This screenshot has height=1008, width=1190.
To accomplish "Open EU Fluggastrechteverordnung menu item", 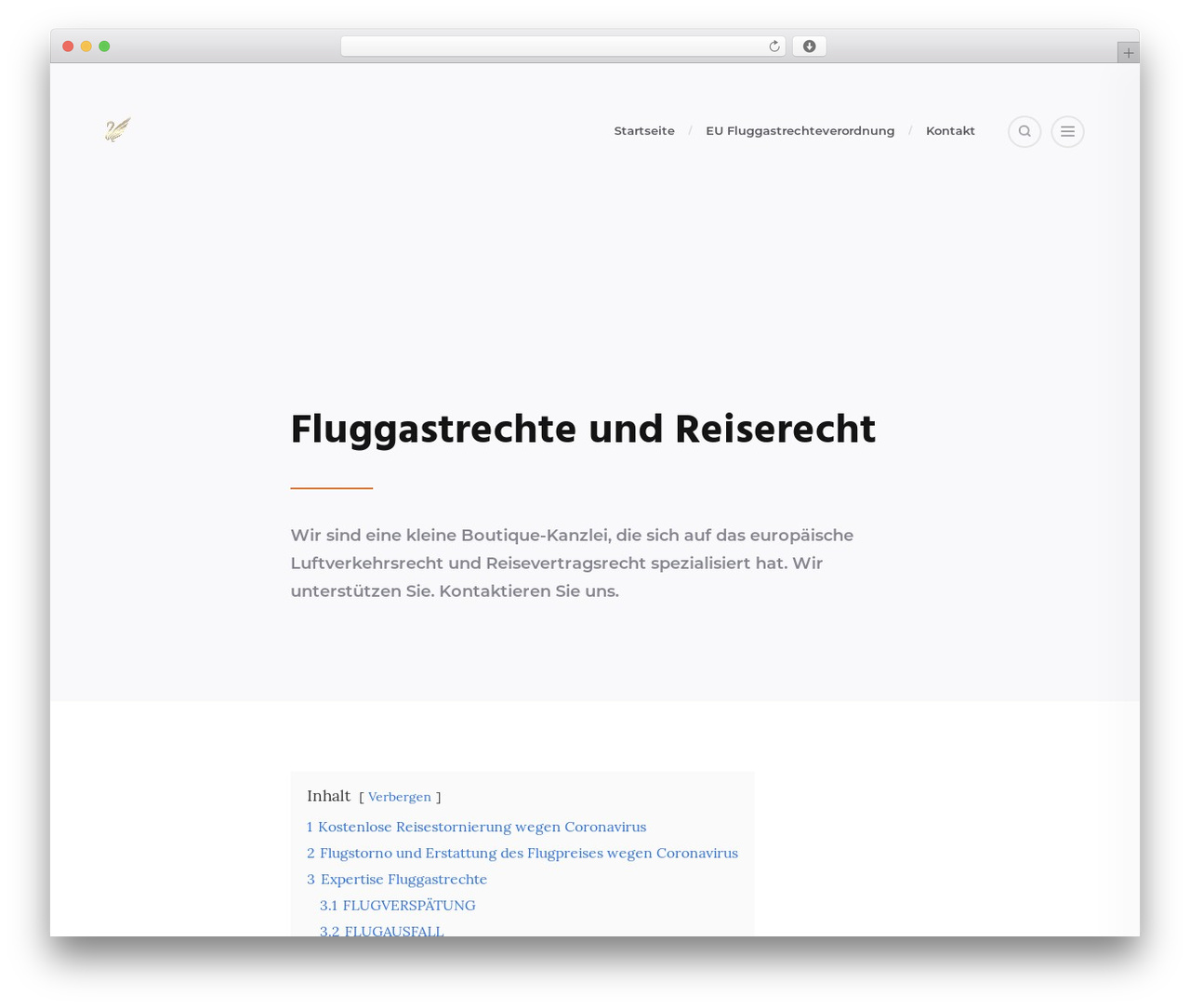I will (800, 131).
